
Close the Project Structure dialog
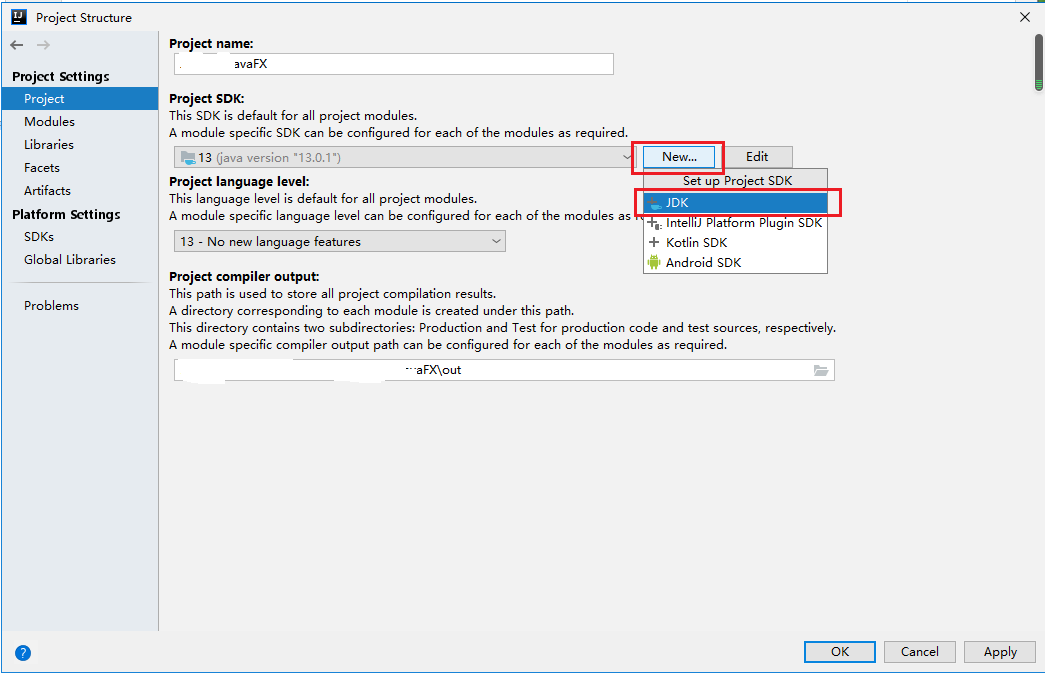pos(1025,17)
